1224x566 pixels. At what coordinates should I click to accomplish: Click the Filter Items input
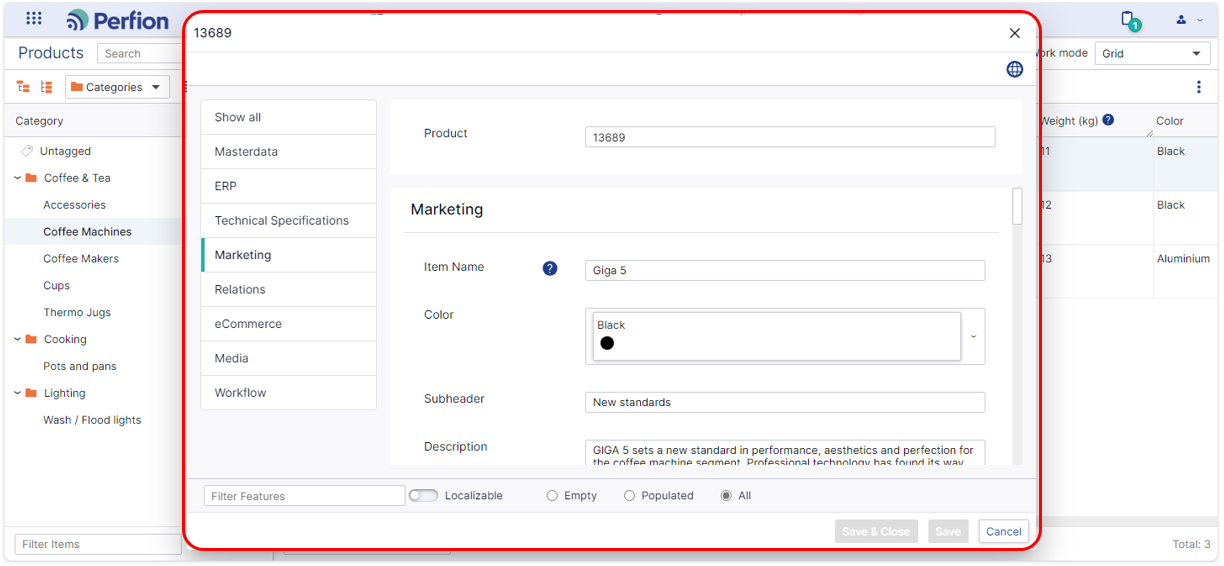pyautogui.click(x=98, y=544)
